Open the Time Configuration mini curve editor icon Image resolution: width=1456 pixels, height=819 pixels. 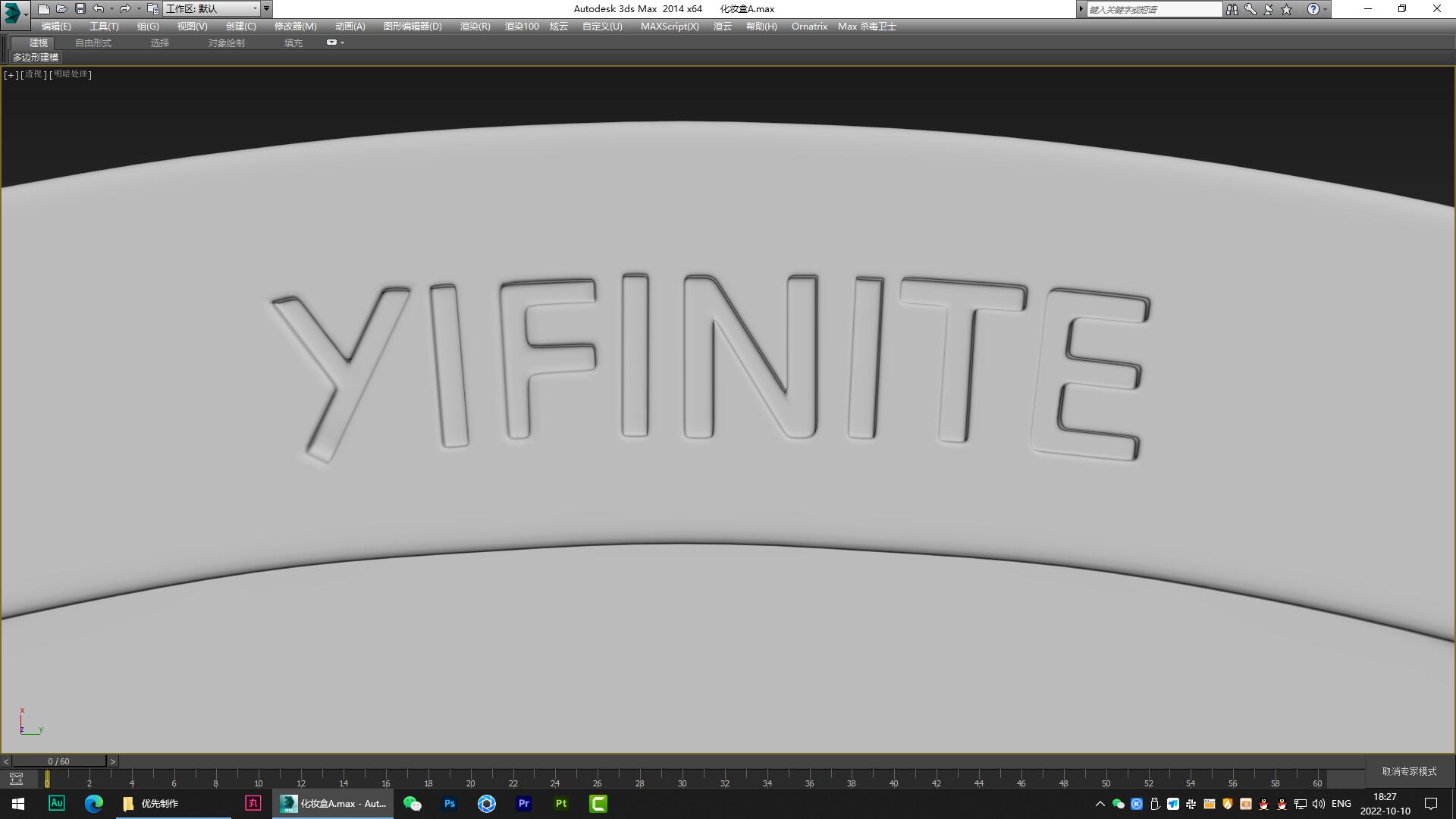pos(16,779)
